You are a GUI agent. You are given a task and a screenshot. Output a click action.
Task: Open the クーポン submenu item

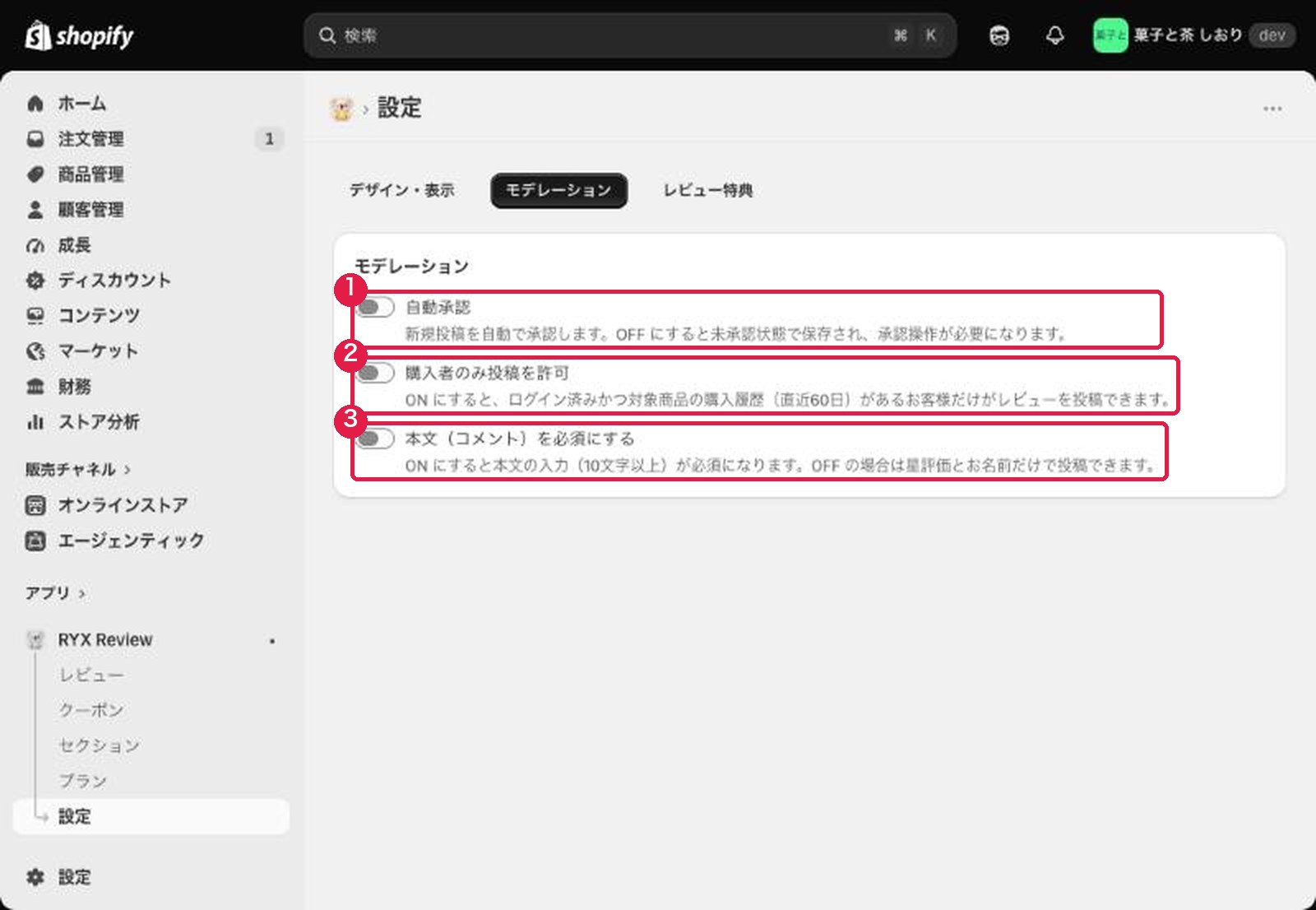point(91,711)
